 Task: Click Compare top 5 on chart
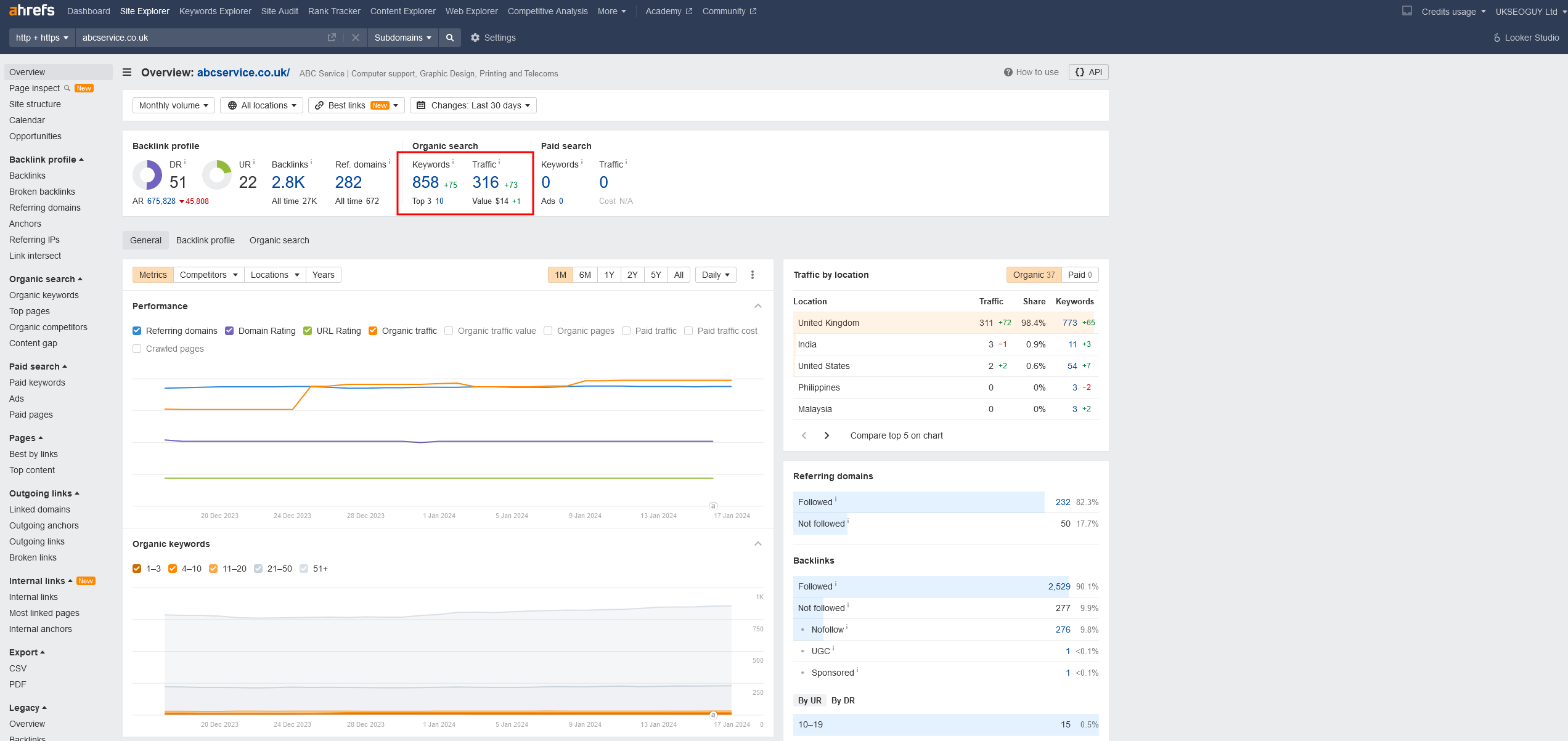896,435
